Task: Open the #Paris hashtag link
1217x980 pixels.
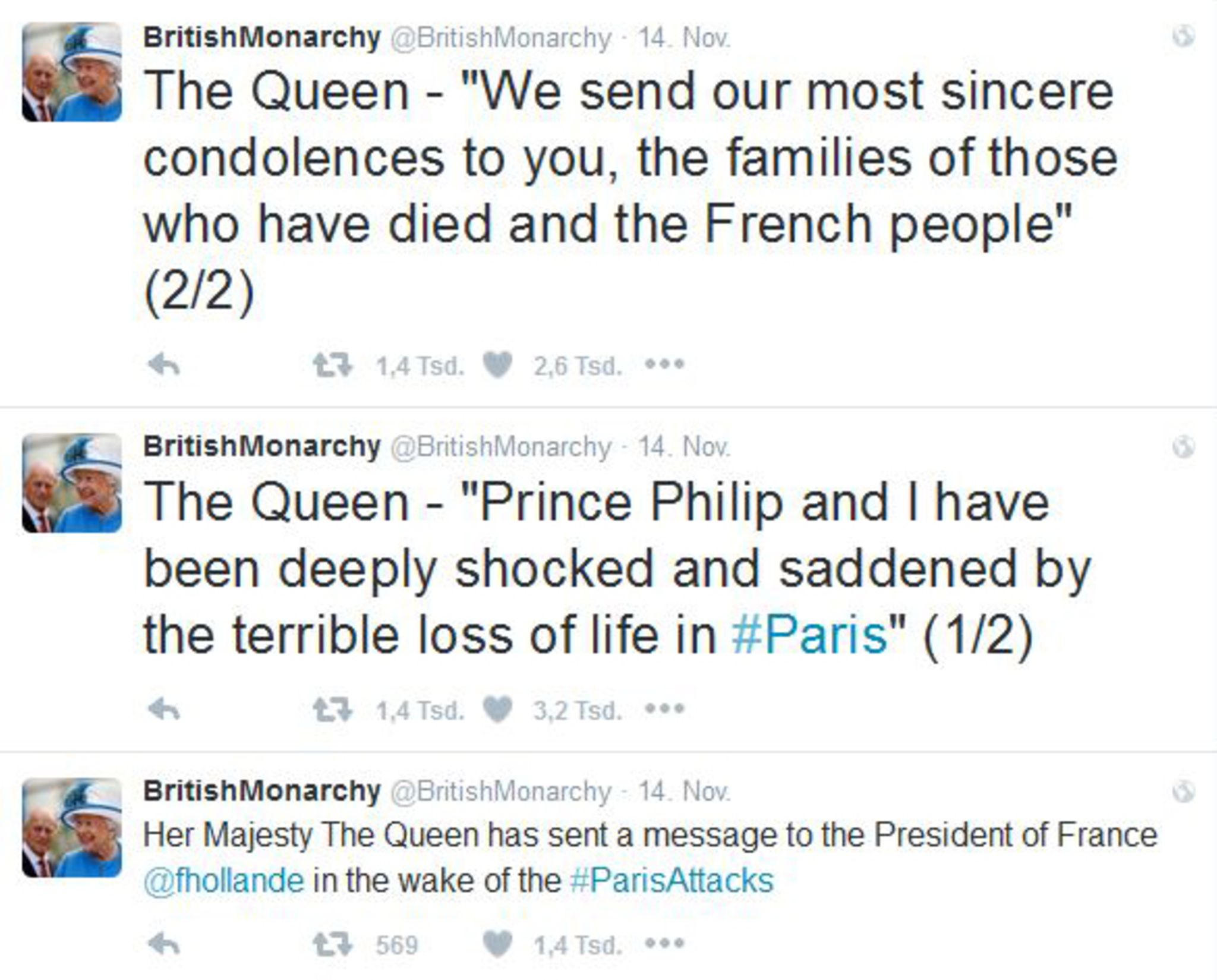Action: (809, 635)
